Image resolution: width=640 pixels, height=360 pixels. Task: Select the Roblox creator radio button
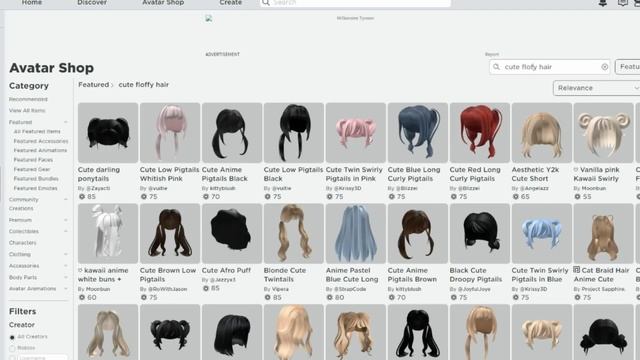[x=12, y=348]
